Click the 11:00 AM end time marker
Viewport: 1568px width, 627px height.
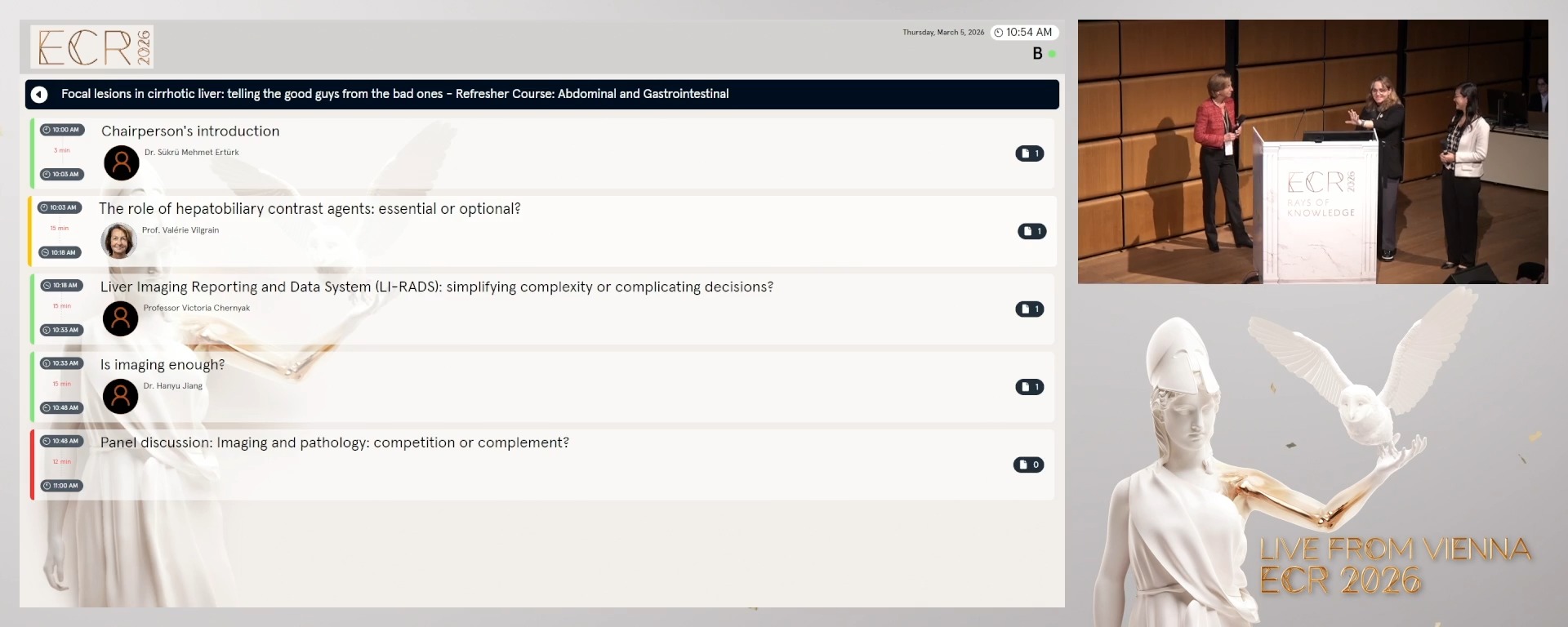[62, 486]
